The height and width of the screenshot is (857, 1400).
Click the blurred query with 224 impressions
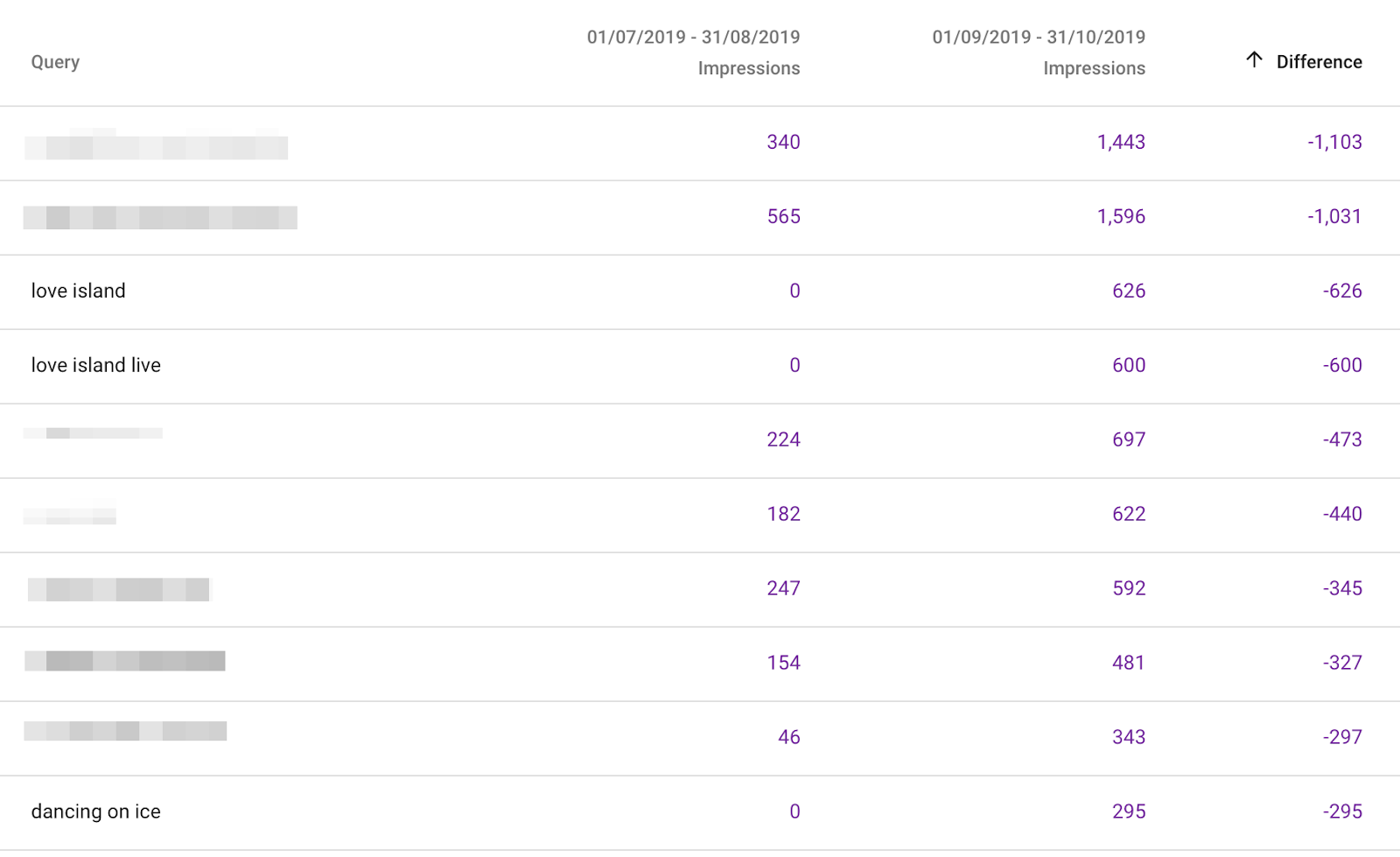click(93, 433)
